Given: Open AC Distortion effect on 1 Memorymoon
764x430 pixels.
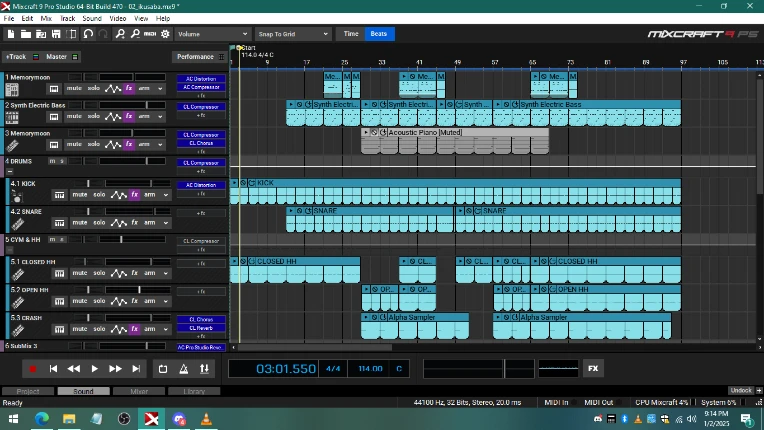Looking at the screenshot, I should point(201,79).
